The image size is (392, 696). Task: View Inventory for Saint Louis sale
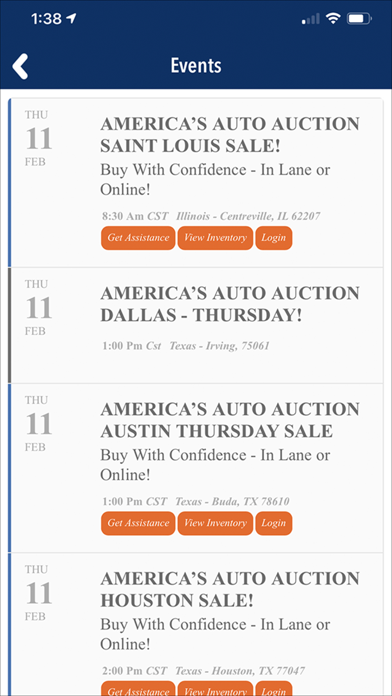[x=215, y=238]
